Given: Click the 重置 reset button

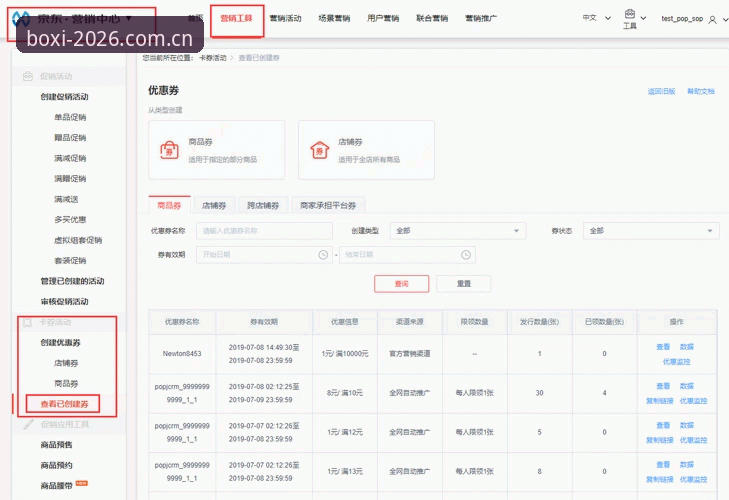Looking at the screenshot, I should pos(464,284).
